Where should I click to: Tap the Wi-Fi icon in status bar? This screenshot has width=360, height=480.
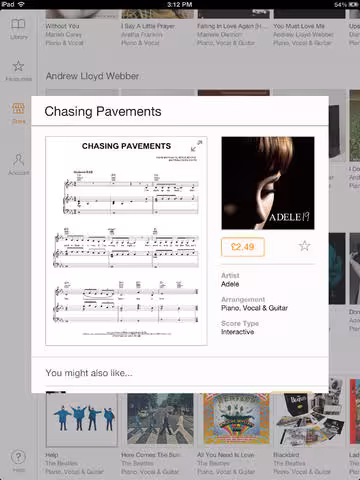pos(21,4)
